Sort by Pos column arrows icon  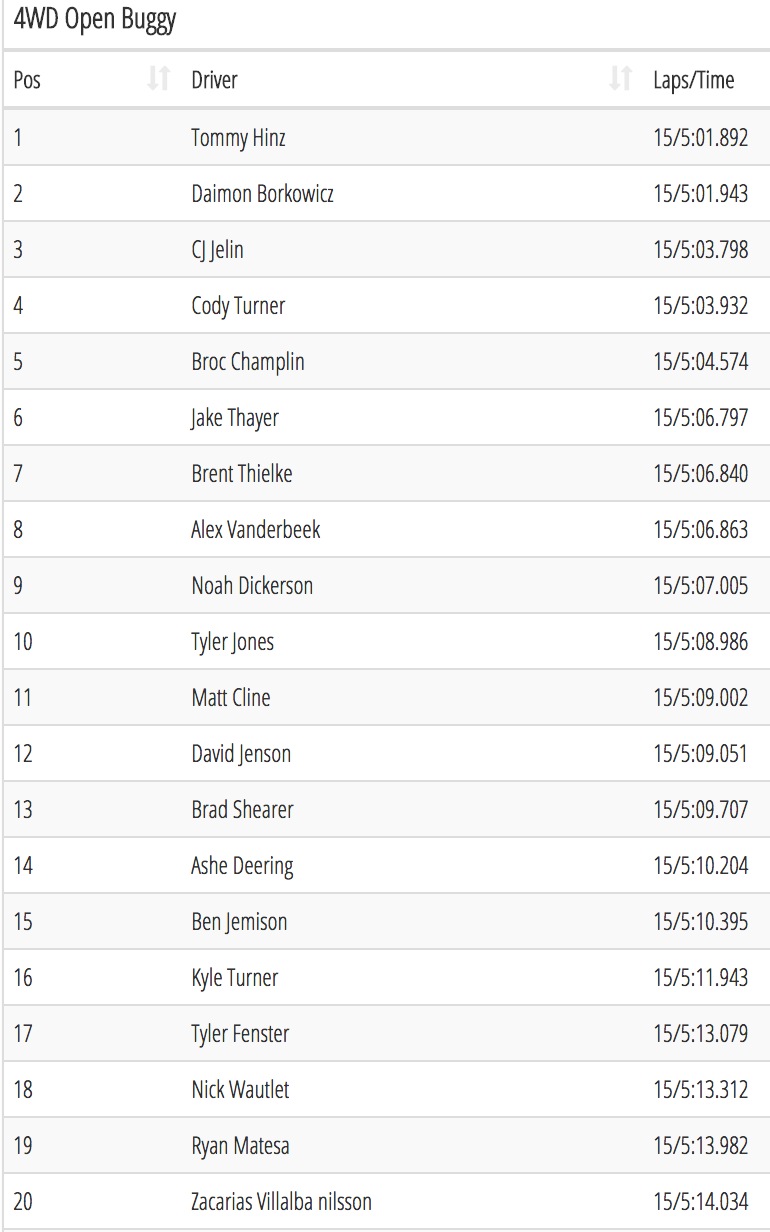158,79
